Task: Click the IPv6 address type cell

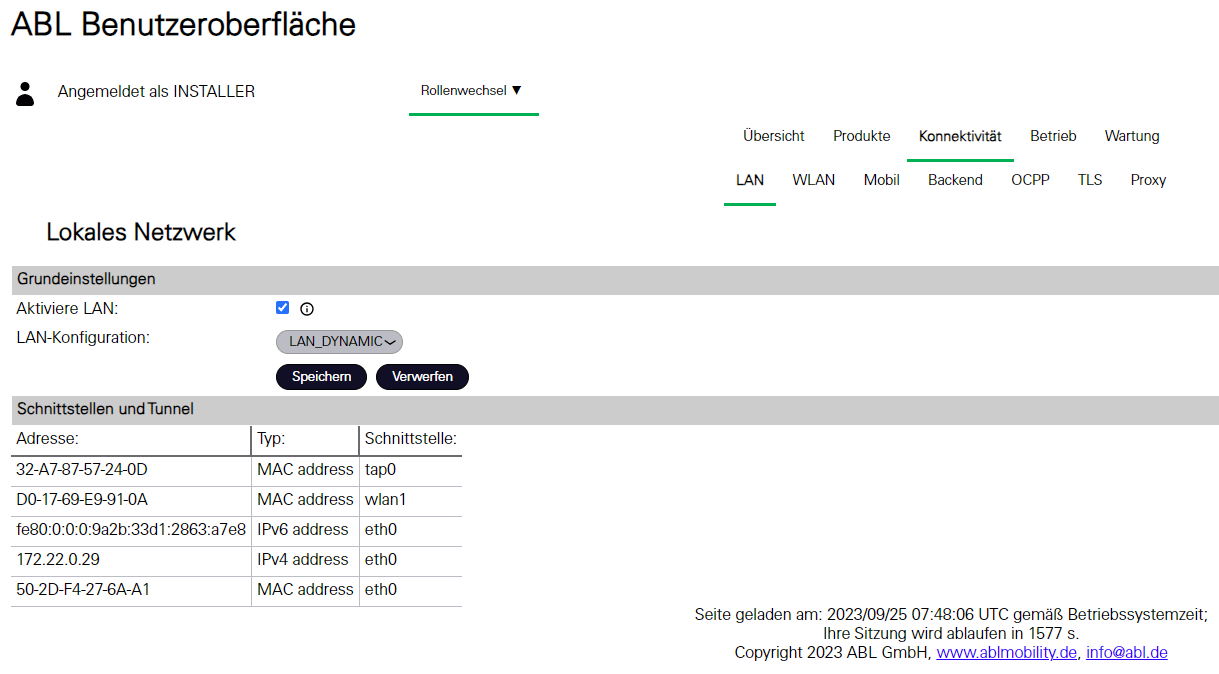Action: pos(305,529)
